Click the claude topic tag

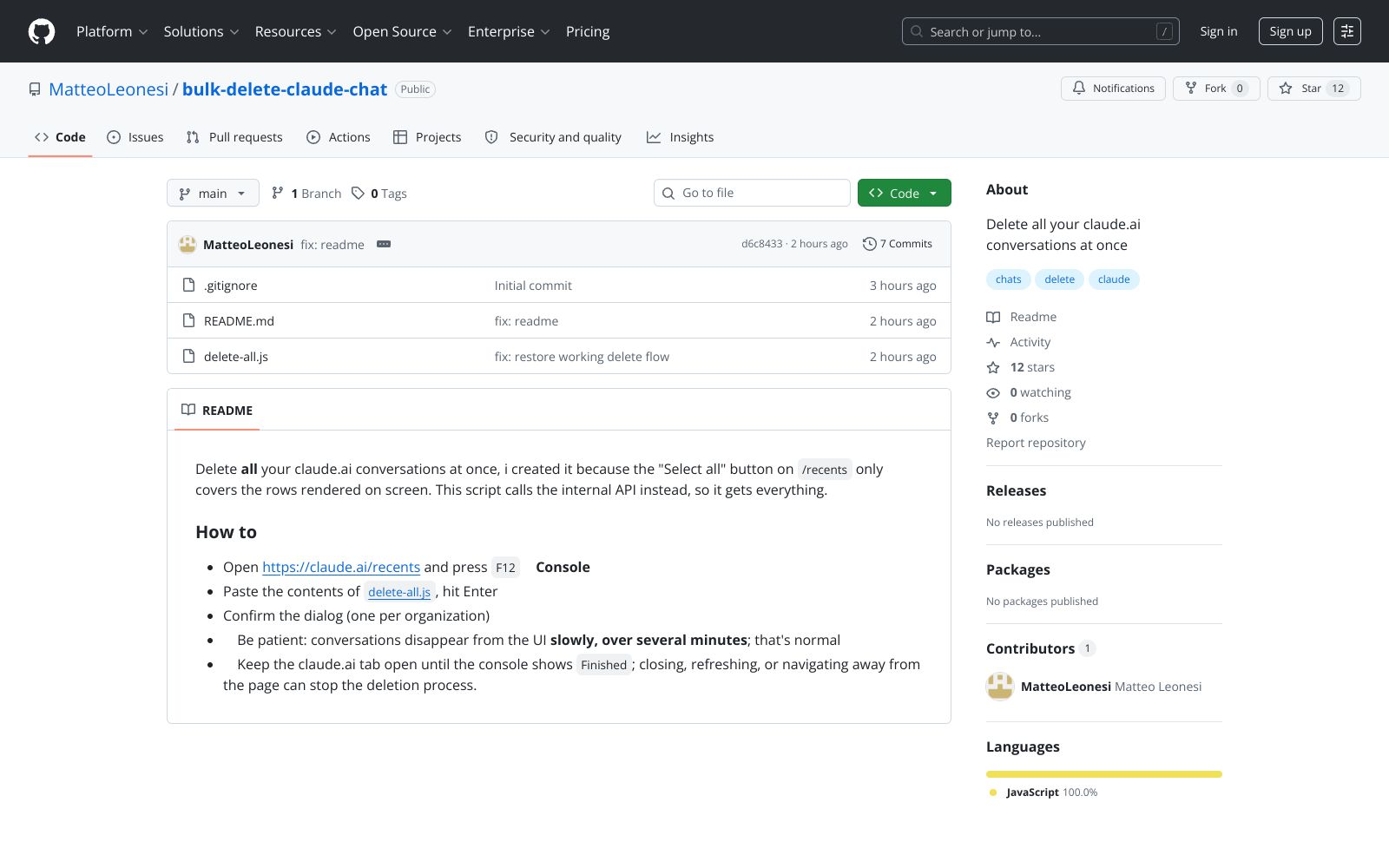(x=1114, y=279)
